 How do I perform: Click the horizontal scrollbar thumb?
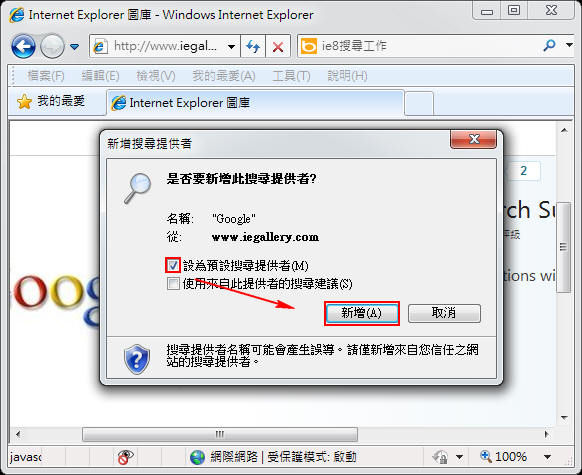click(220, 434)
